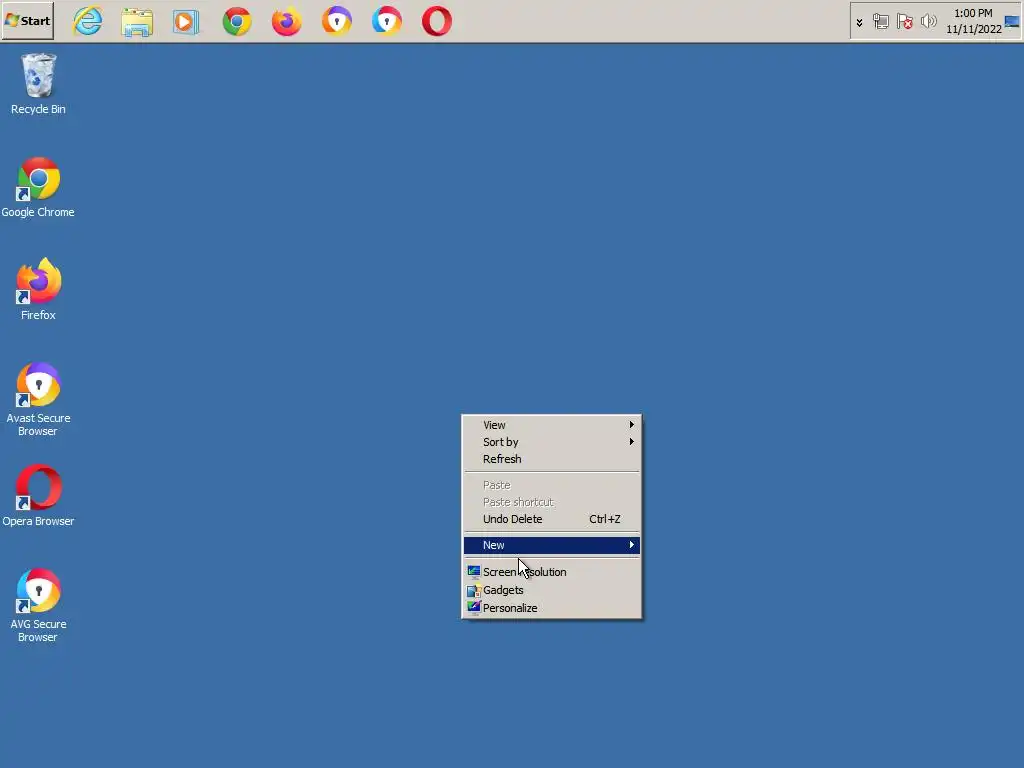Open the Start menu button

tap(27, 21)
